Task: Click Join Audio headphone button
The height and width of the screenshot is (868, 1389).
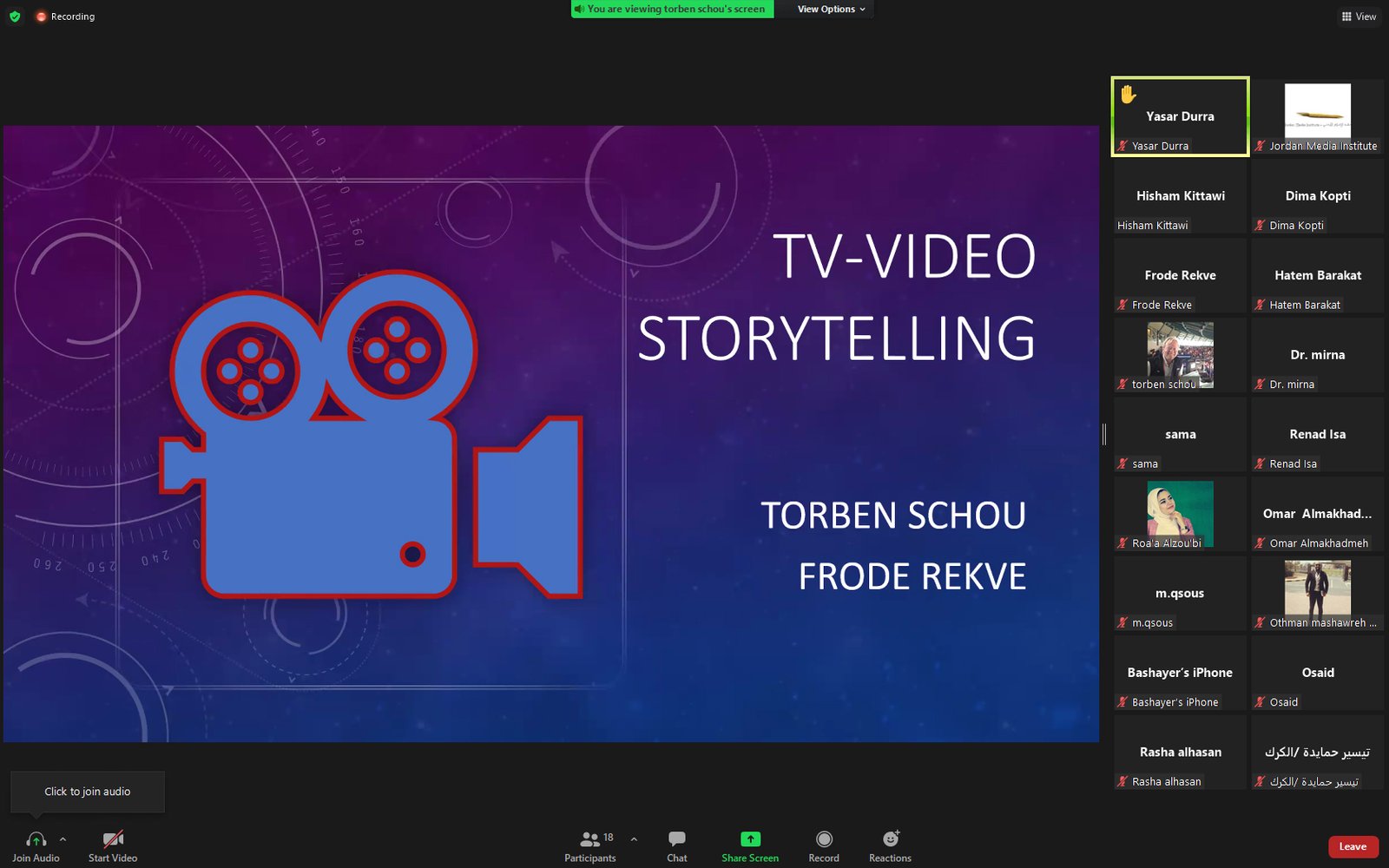Action: tap(36, 839)
